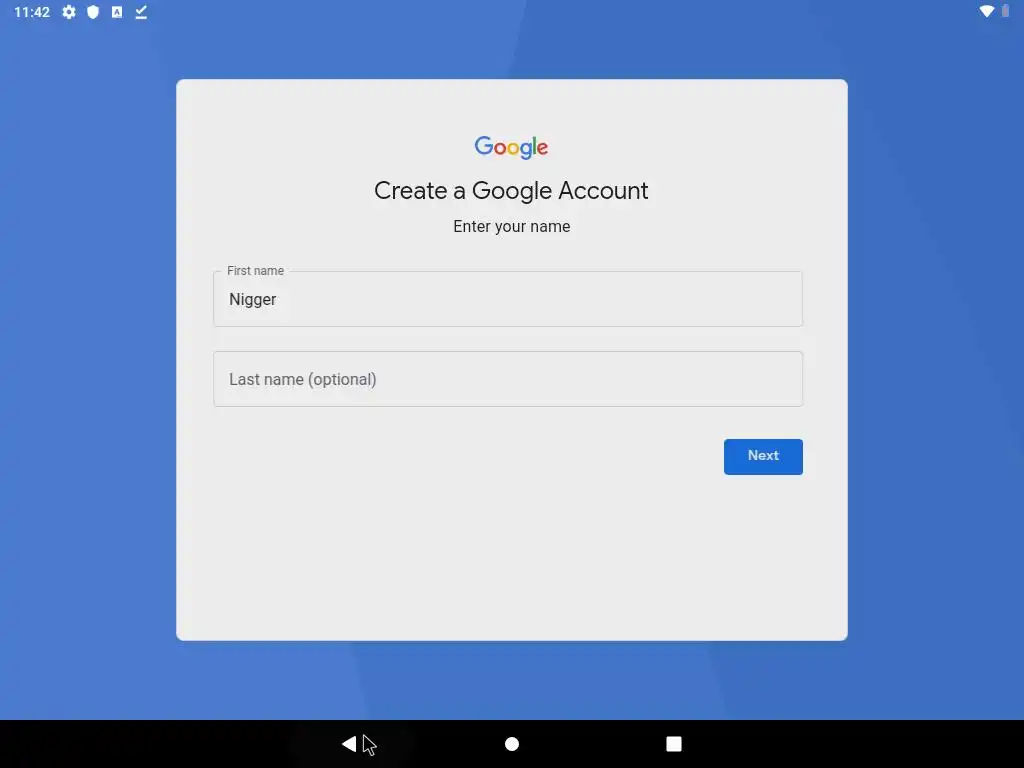
Task: Click the blue Next button
Action: pos(763,456)
